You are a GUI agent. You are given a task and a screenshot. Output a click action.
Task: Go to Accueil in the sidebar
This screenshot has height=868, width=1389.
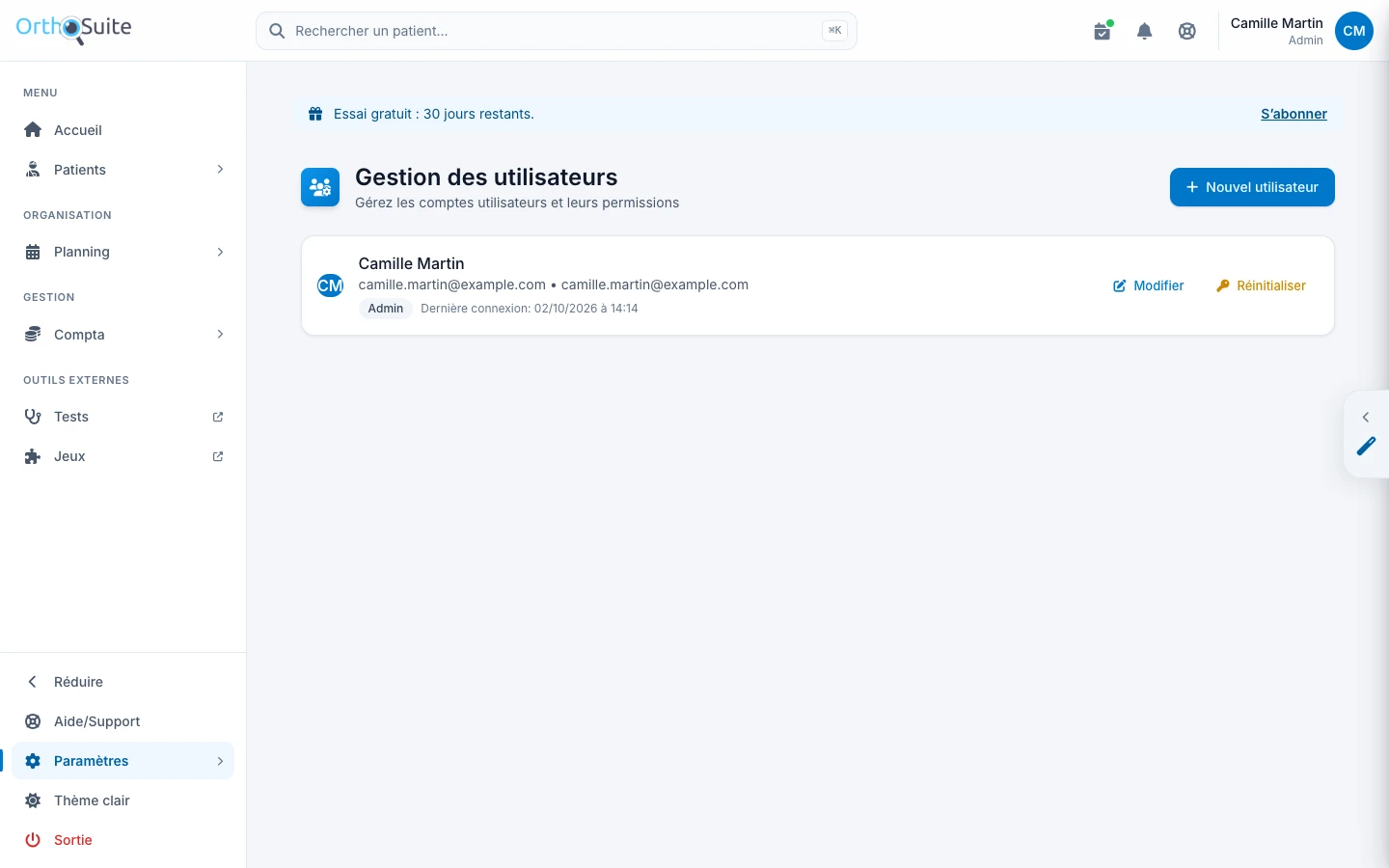coord(123,130)
